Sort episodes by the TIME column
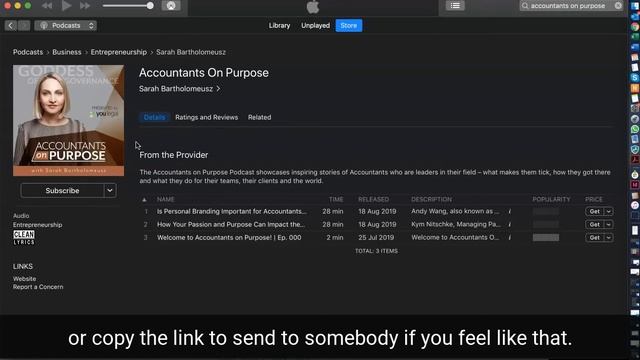The width and height of the screenshot is (640, 360). (x=336, y=200)
